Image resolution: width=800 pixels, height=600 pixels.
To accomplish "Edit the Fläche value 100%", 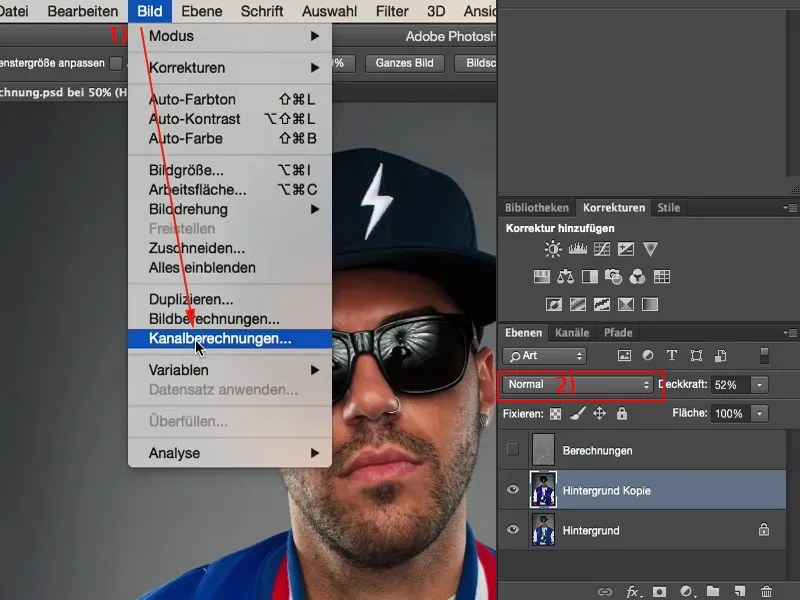I will click(x=730, y=414).
